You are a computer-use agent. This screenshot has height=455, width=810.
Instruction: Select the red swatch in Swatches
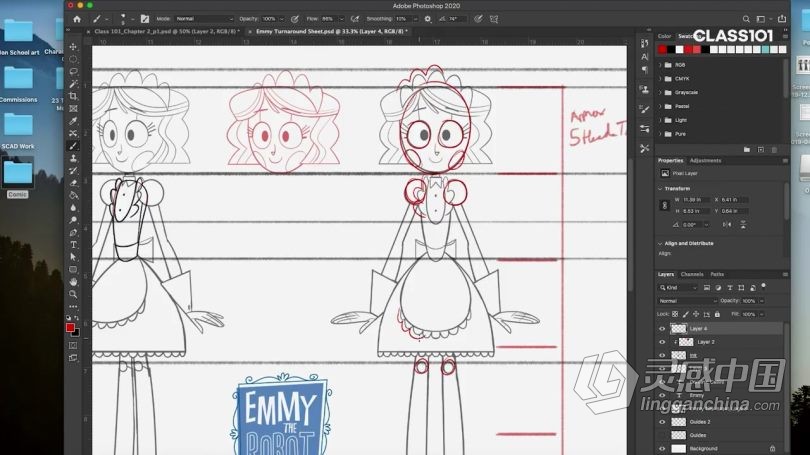coord(663,50)
